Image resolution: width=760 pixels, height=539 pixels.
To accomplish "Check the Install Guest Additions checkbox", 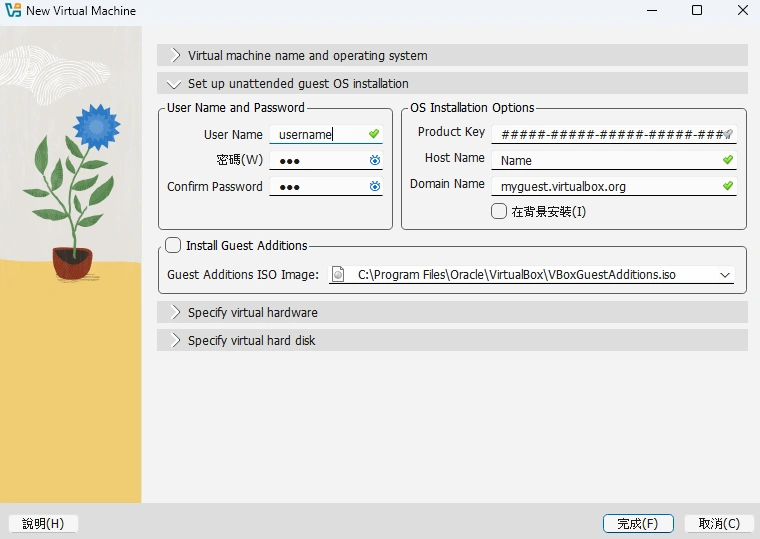I will click(x=173, y=245).
